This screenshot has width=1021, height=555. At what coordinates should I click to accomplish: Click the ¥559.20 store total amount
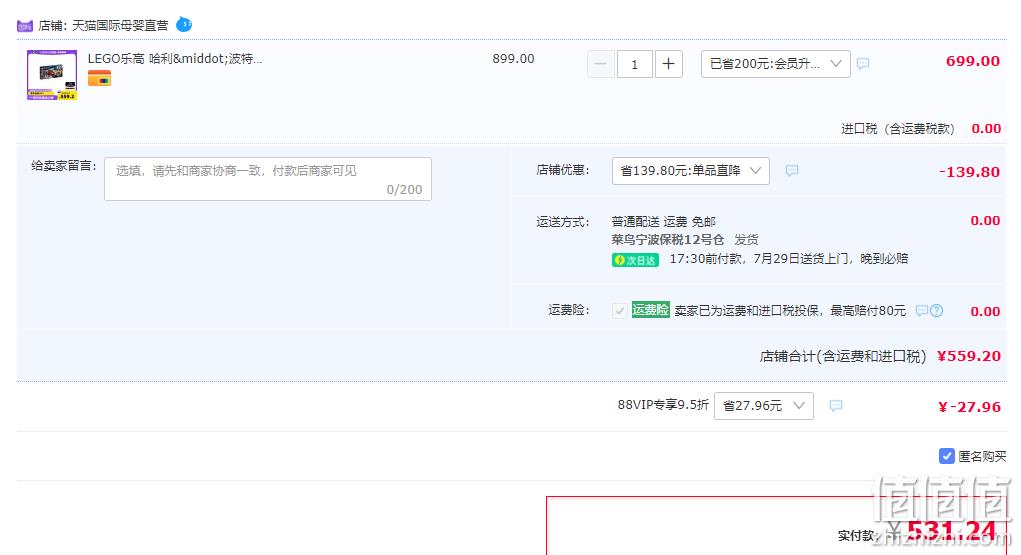(968, 356)
